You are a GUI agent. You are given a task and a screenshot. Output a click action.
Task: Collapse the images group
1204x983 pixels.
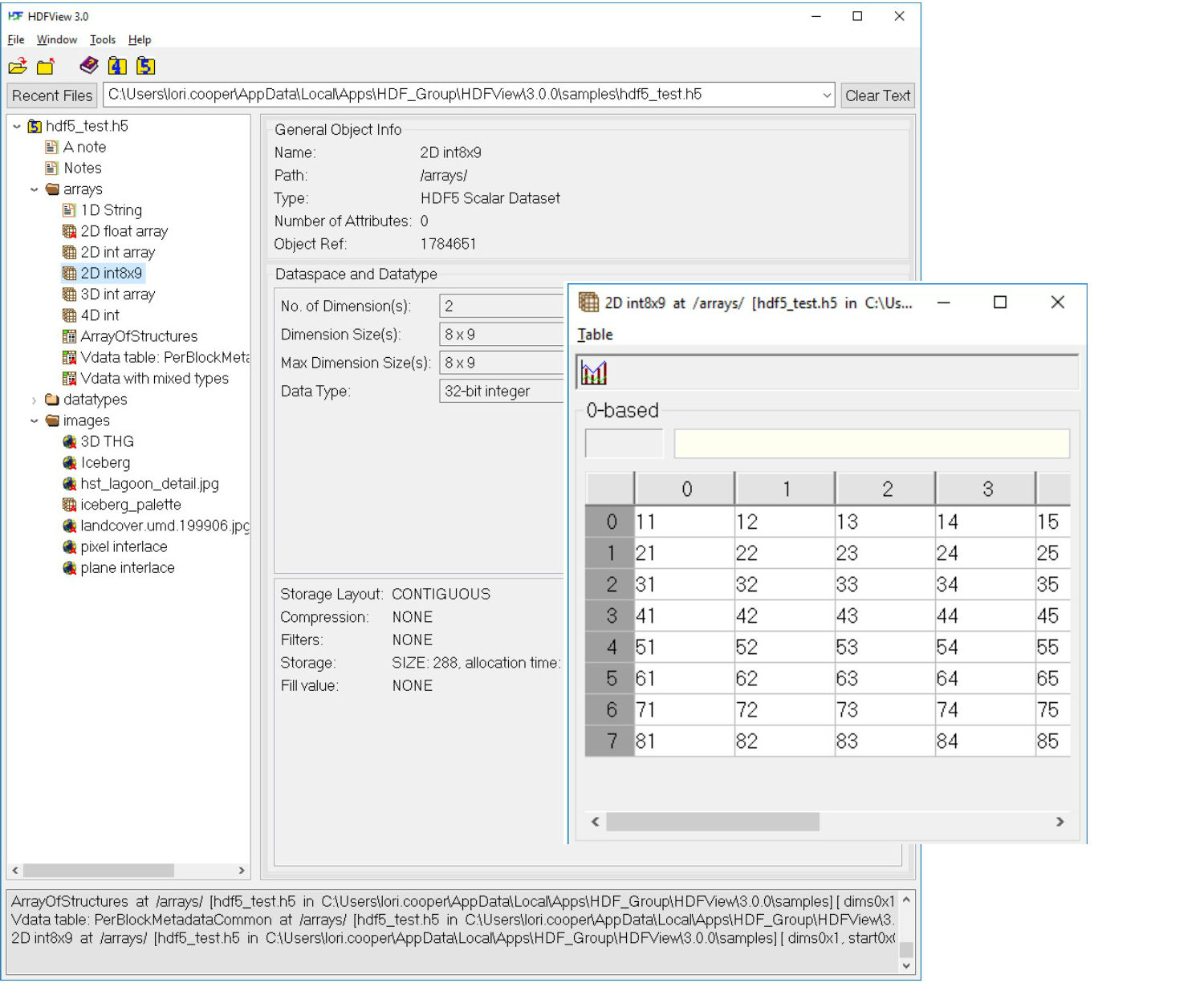pyautogui.click(x=34, y=420)
